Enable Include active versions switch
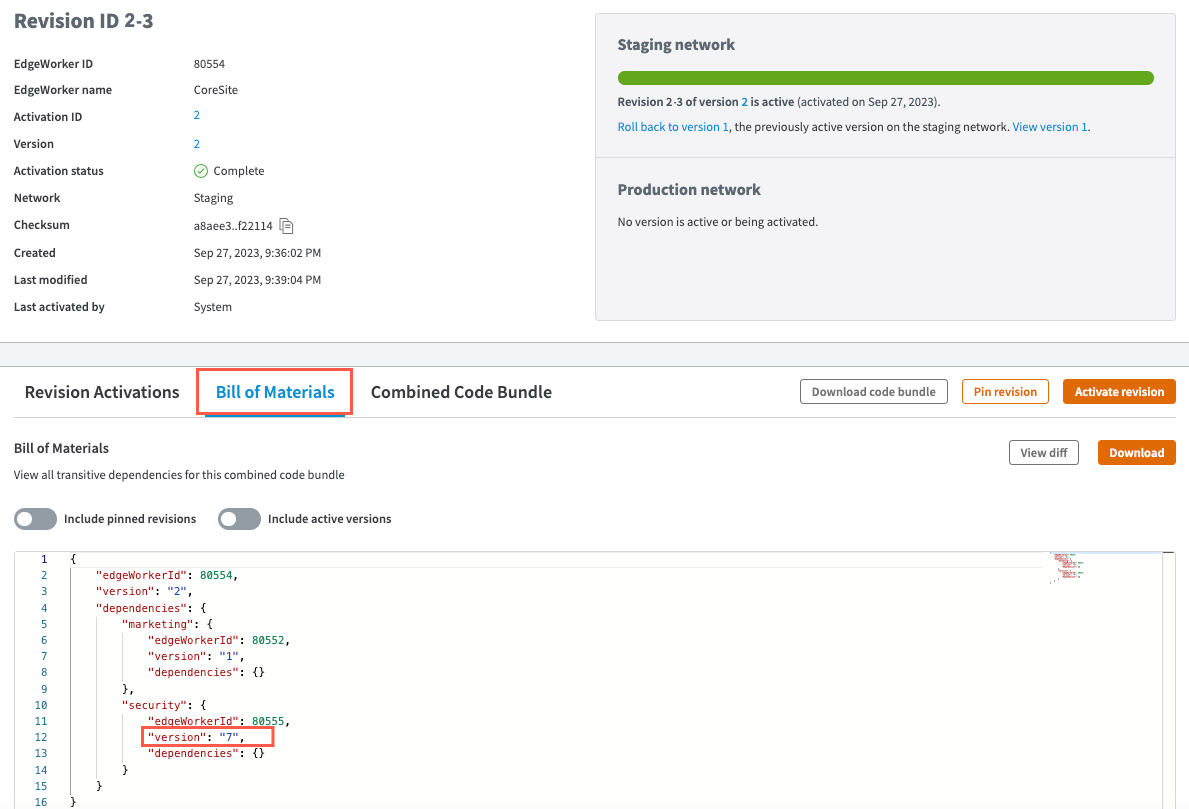The width and height of the screenshot is (1189, 809). (240, 519)
